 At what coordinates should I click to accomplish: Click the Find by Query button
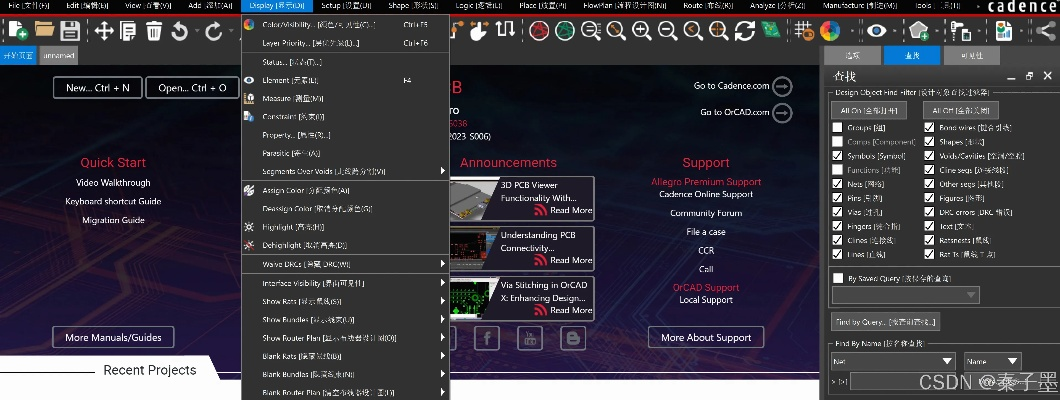click(x=885, y=322)
